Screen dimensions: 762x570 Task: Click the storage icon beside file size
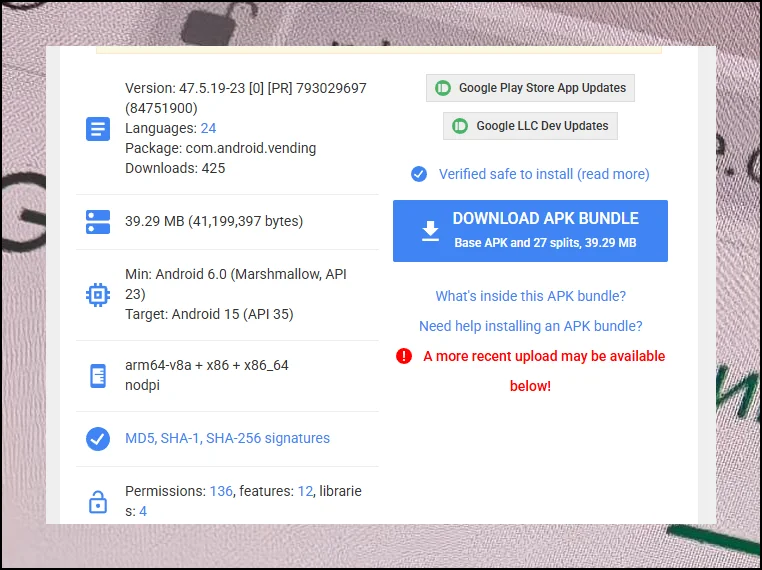tap(98, 222)
